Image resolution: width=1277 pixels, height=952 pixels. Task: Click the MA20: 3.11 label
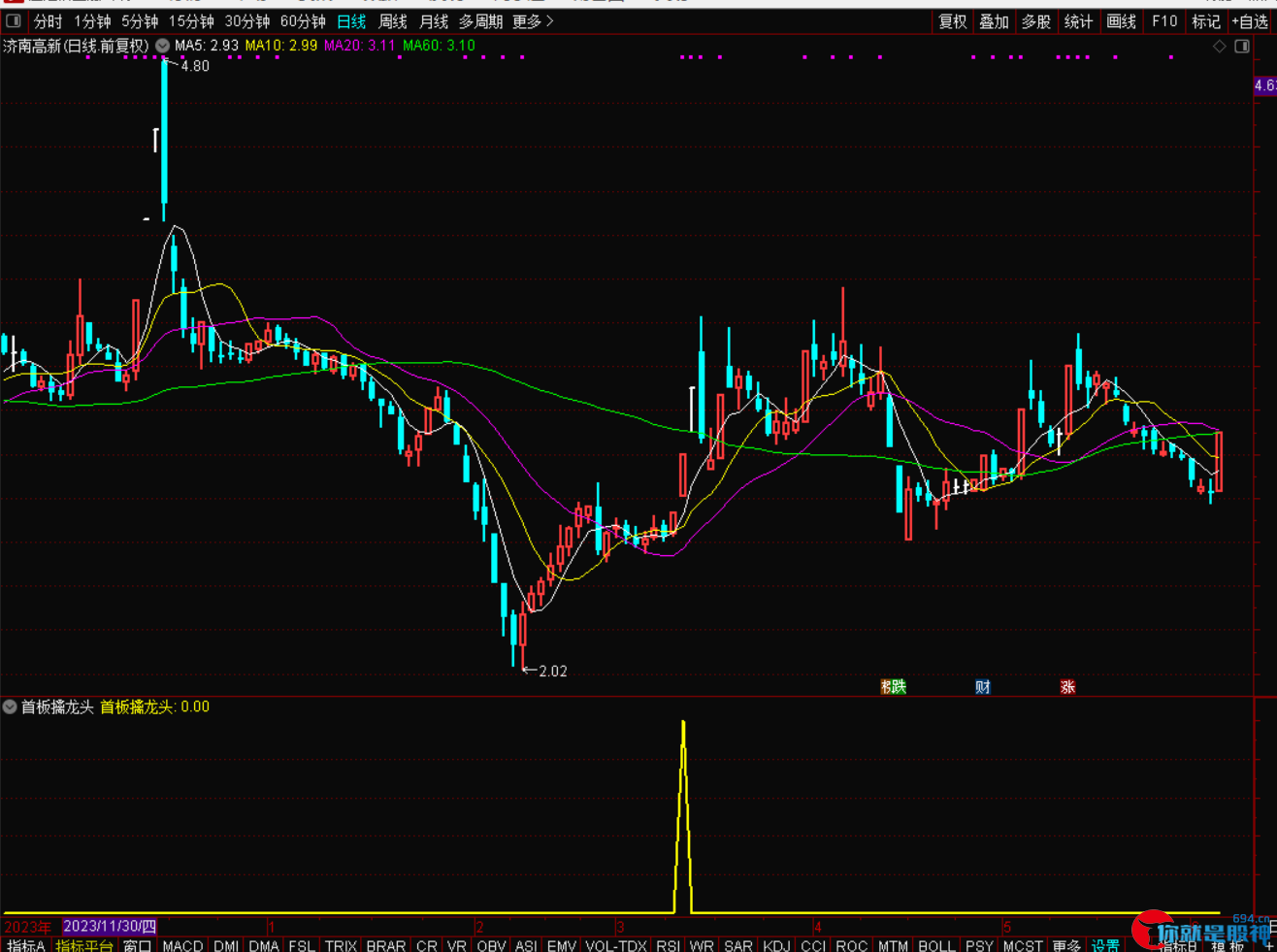point(360,46)
